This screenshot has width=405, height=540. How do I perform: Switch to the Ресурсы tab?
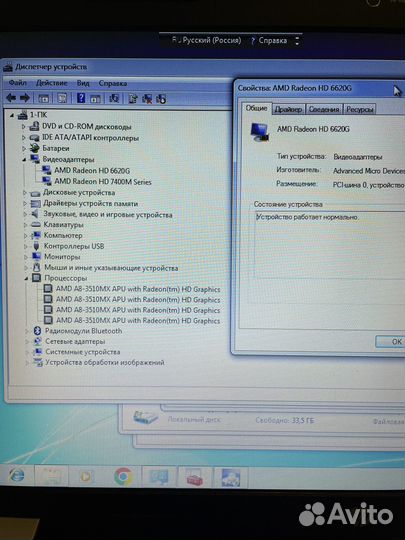coord(360,110)
